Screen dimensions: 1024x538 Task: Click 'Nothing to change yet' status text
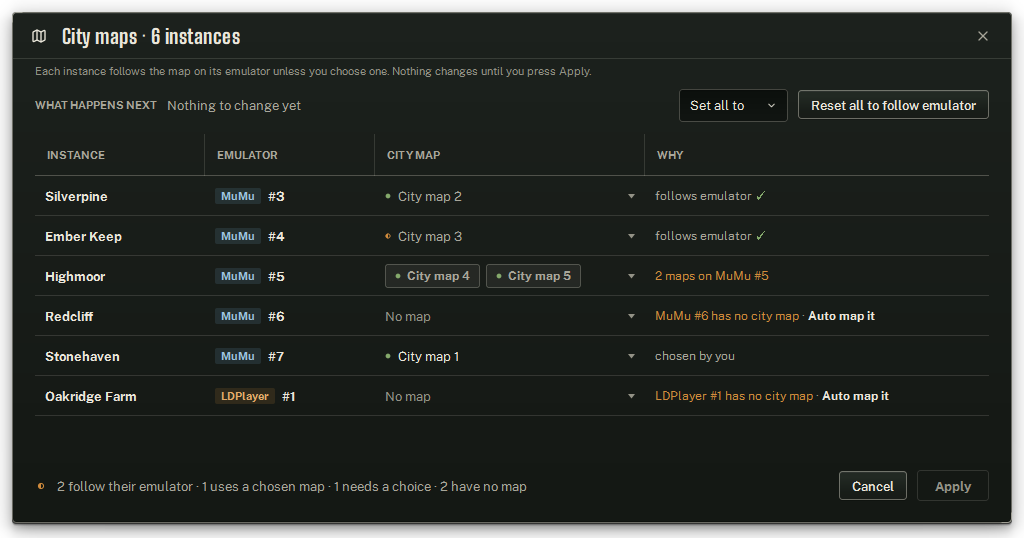click(x=234, y=106)
